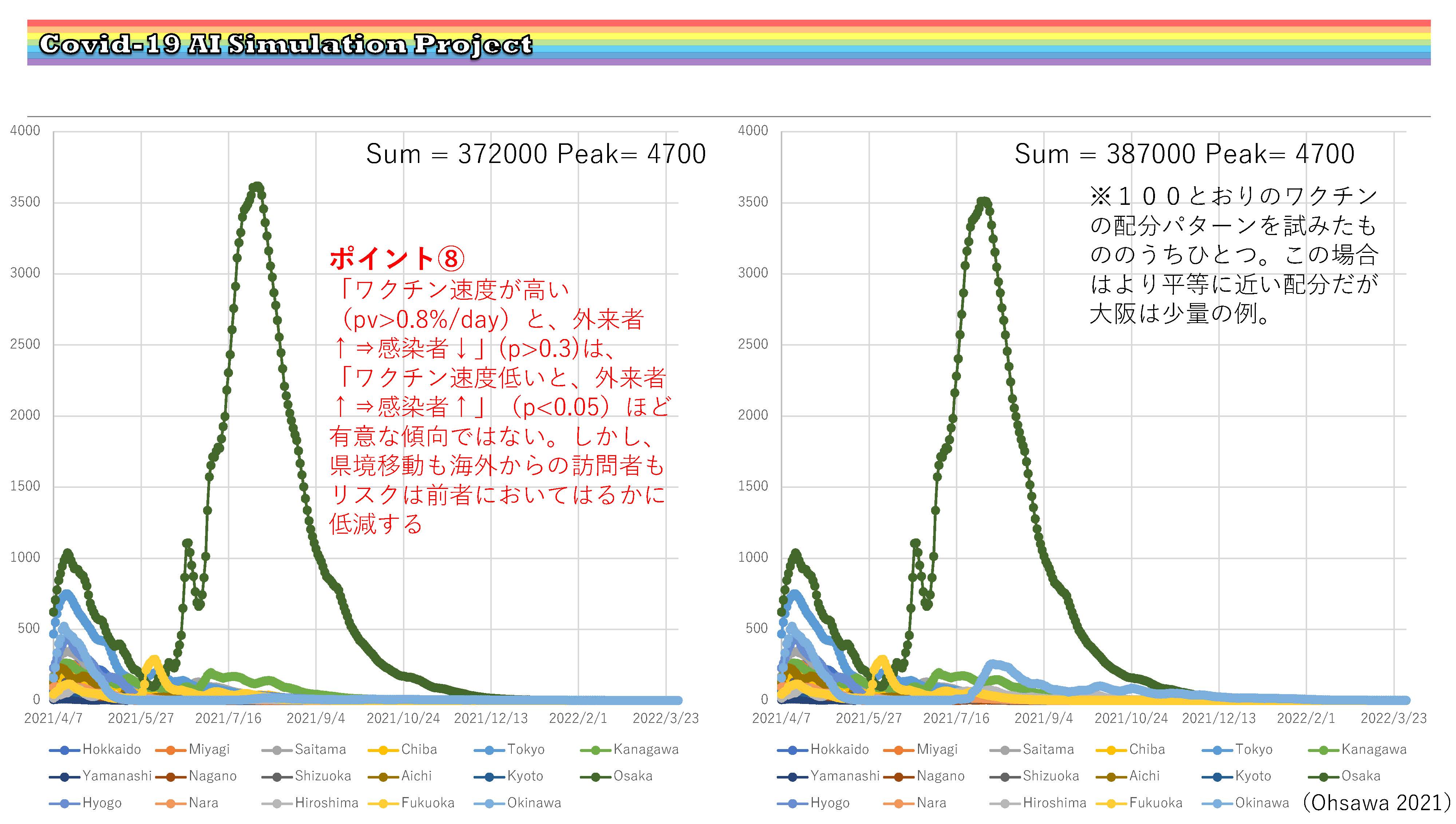Pick Yamanashi in the right chart legend
Screen dimensions: 1456x824
[828, 776]
